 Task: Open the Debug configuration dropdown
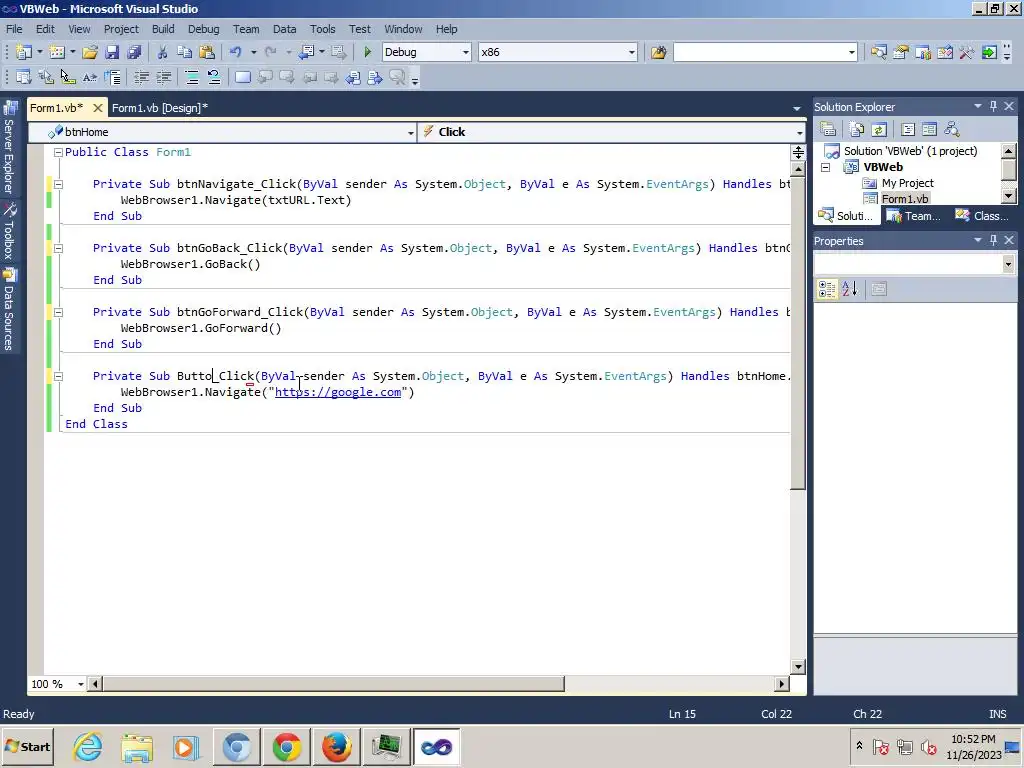tap(466, 52)
